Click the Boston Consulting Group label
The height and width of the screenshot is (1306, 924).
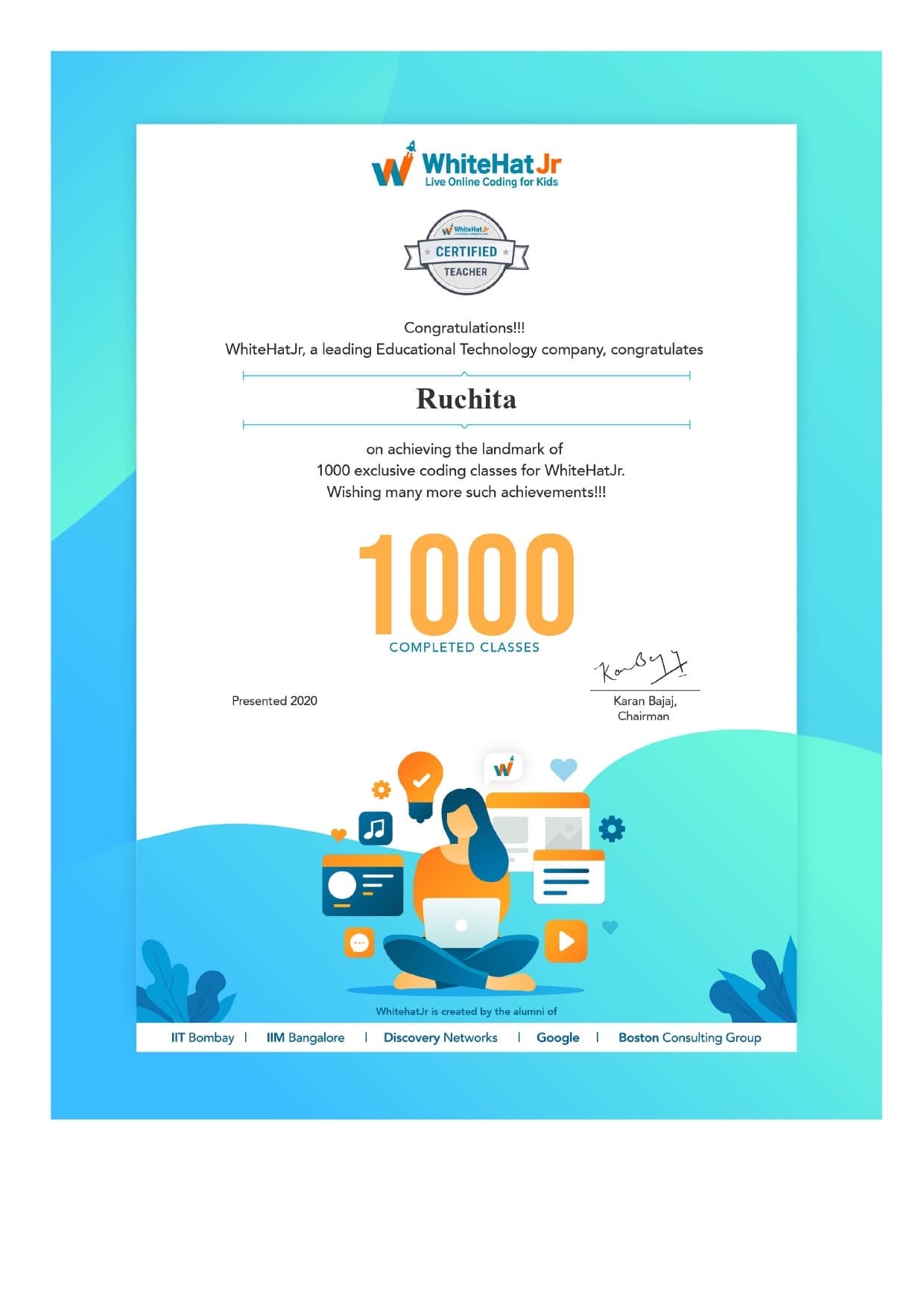[690, 1038]
